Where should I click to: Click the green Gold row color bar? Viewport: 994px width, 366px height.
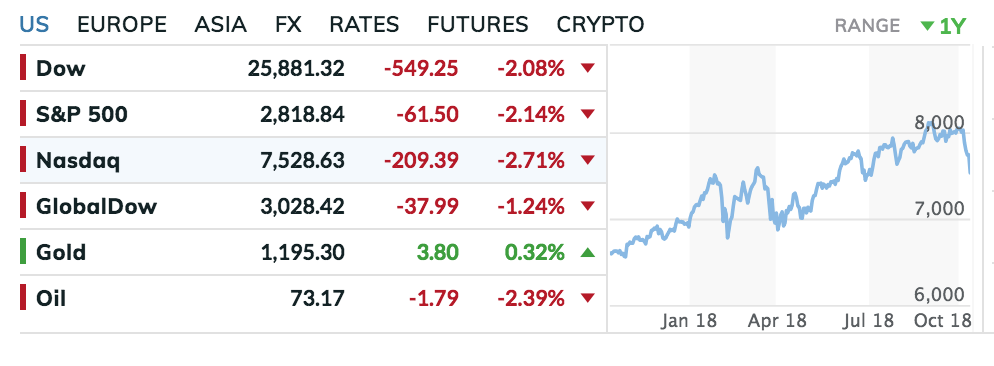[x=23, y=252]
